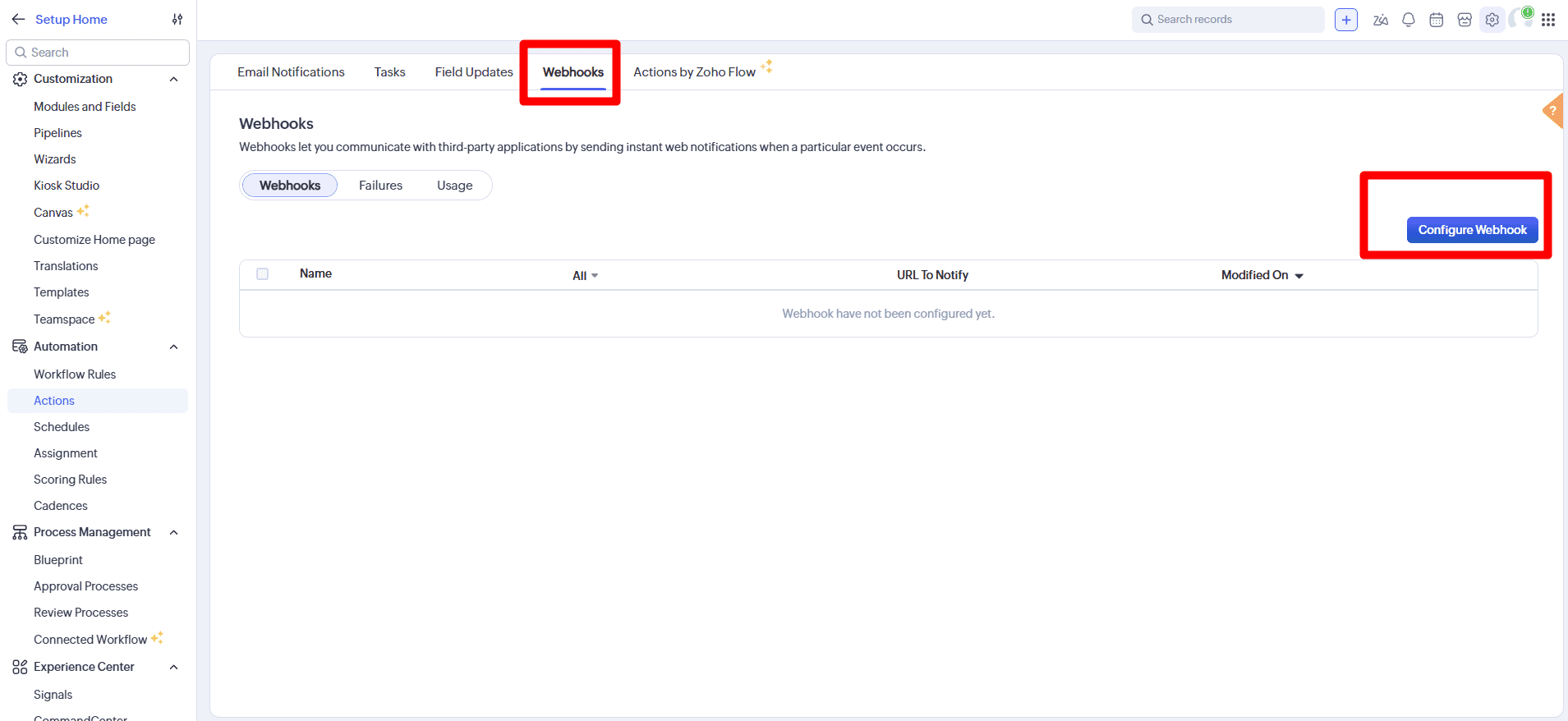Click the back arrow beside Setup Home

[18, 19]
